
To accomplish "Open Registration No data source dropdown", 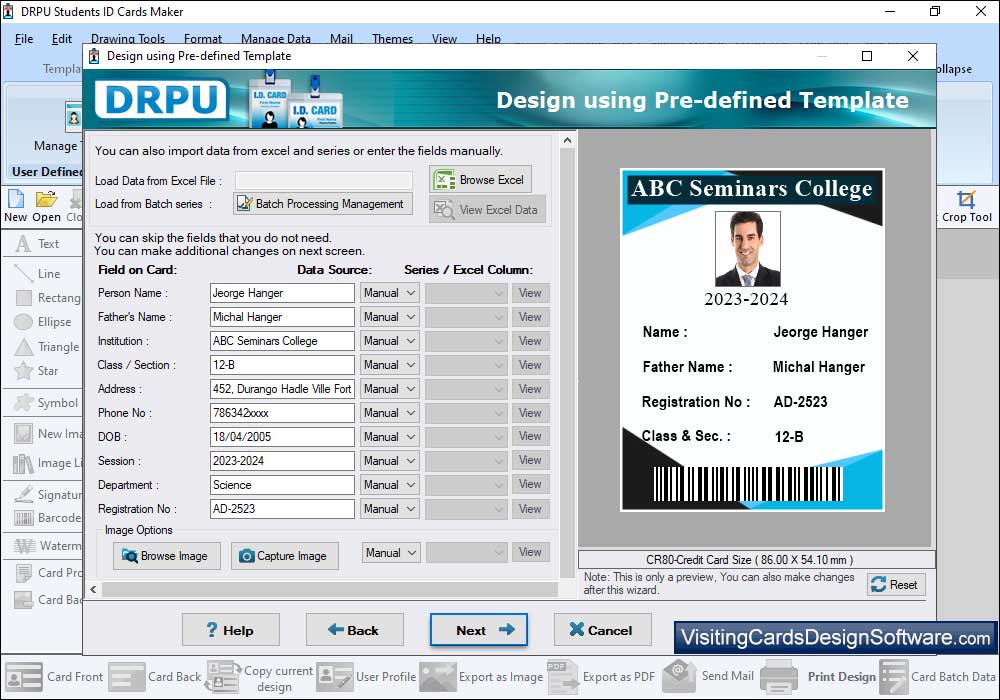I will [389, 509].
